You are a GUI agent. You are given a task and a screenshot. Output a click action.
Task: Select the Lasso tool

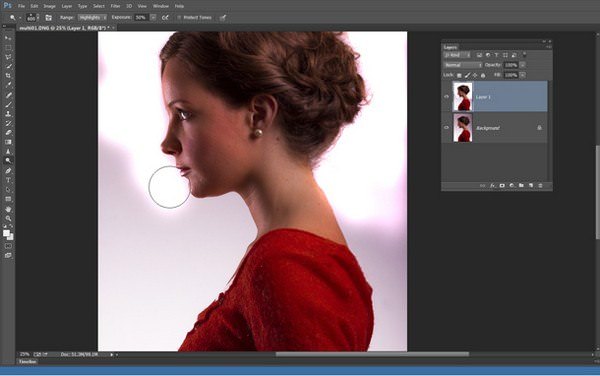[x=8, y=57]
